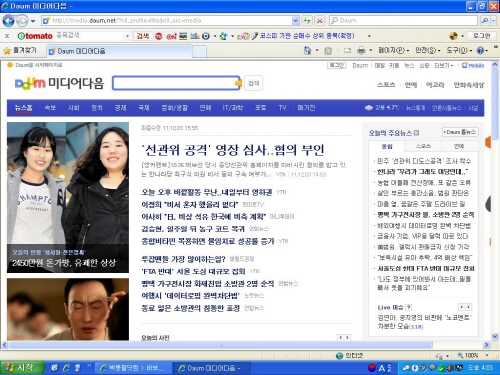Switch to 스포츠 tab in 오늘의 주요뉴스
500x375 pixels.
pyautogui.click(x=423, y=146)
